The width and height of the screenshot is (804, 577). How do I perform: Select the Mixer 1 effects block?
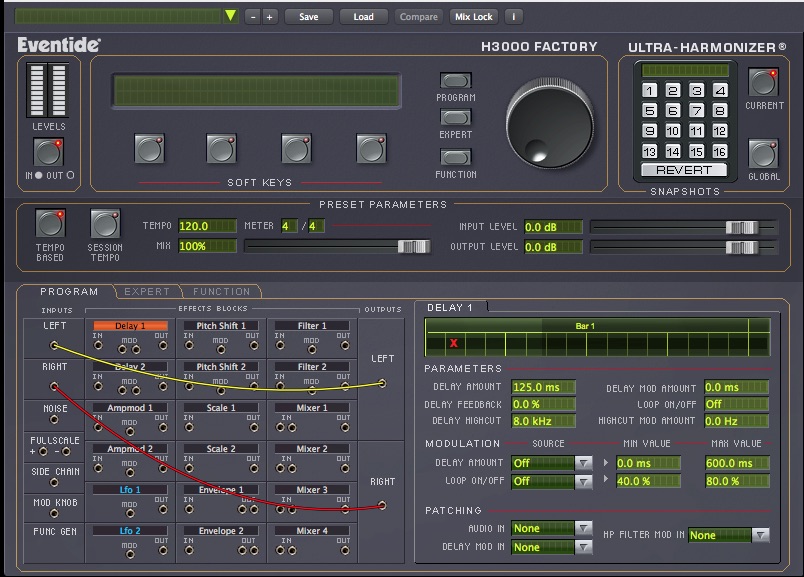(312, 408)
